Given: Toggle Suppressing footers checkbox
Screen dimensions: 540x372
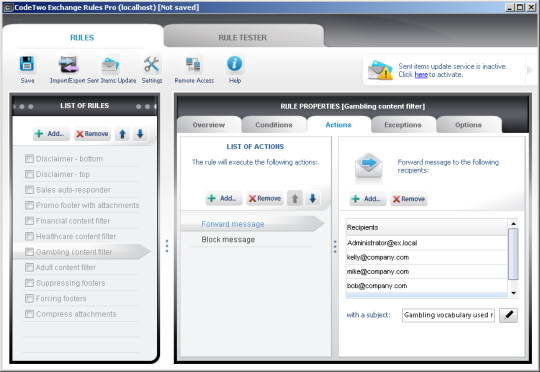Looking at the screenshot, I should pos(29,283).
